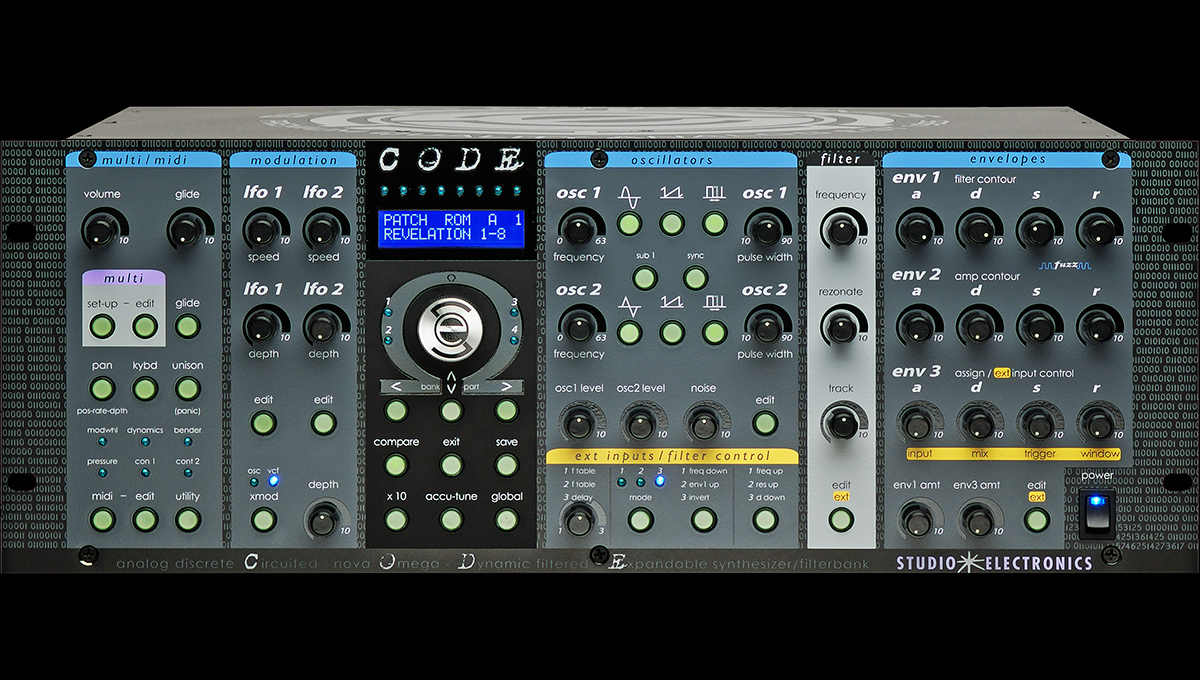
Task: Click the midi edit button
Action: pyautogui.click(x=145, y=520)
